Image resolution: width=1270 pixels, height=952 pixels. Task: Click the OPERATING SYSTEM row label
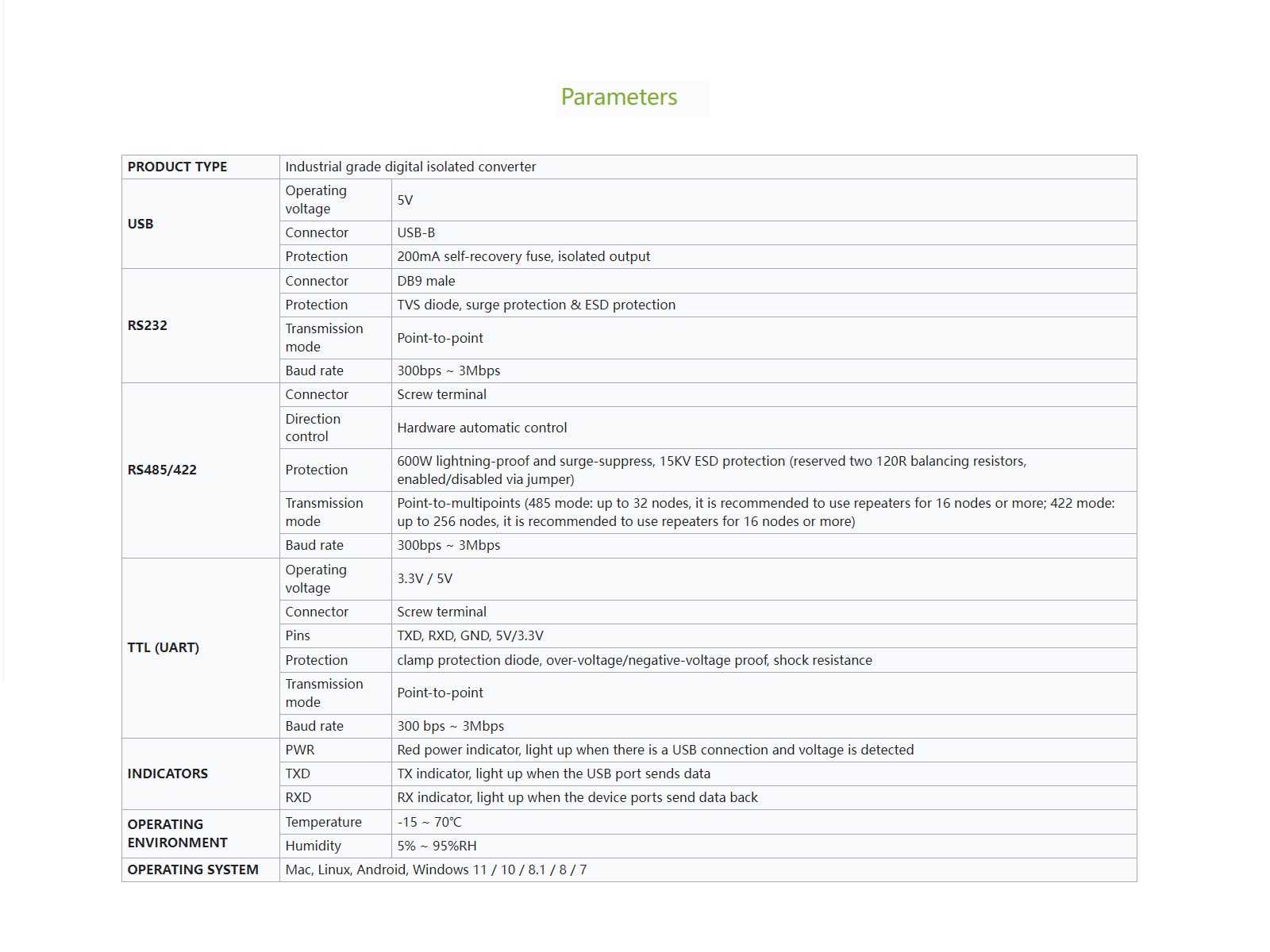tap(193, 869)
